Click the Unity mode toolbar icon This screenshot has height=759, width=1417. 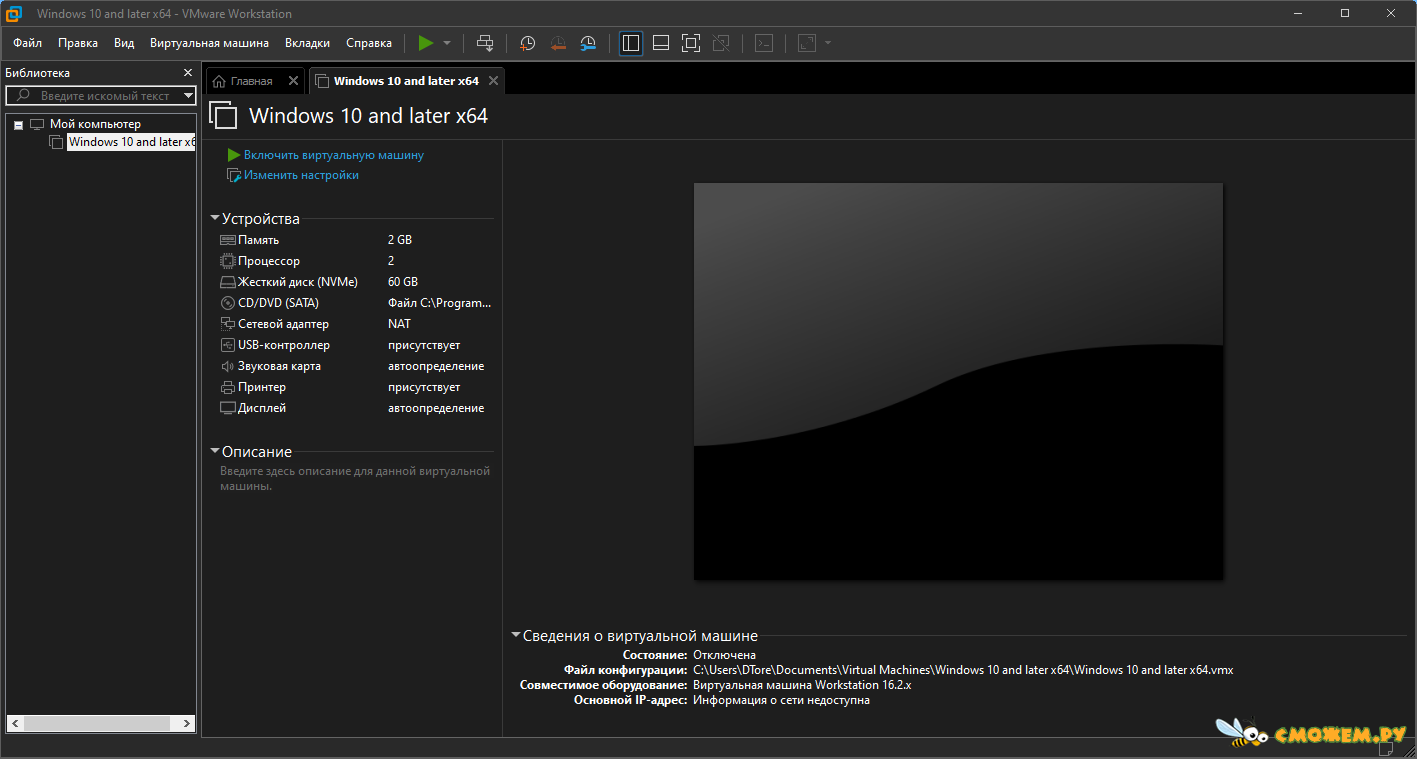(721, 43)
